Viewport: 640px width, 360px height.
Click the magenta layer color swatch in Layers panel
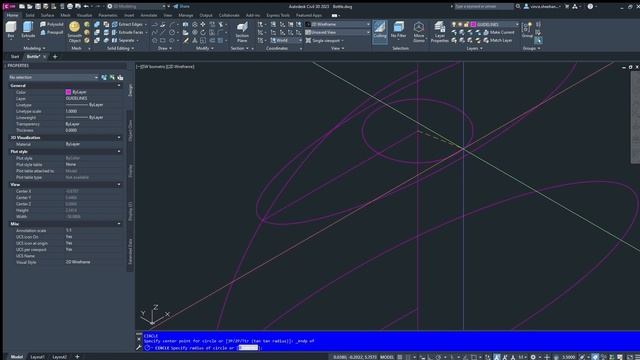click(x=473, y=24)
